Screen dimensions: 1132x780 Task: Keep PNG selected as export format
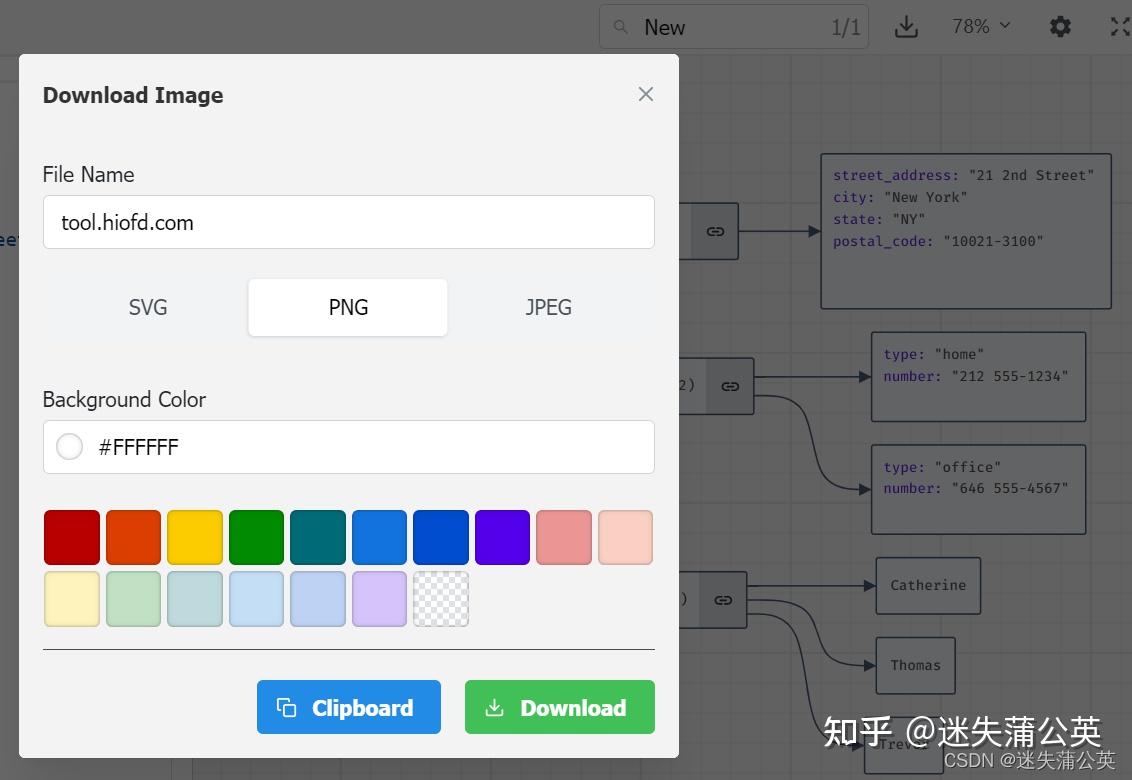coord(347,307)
